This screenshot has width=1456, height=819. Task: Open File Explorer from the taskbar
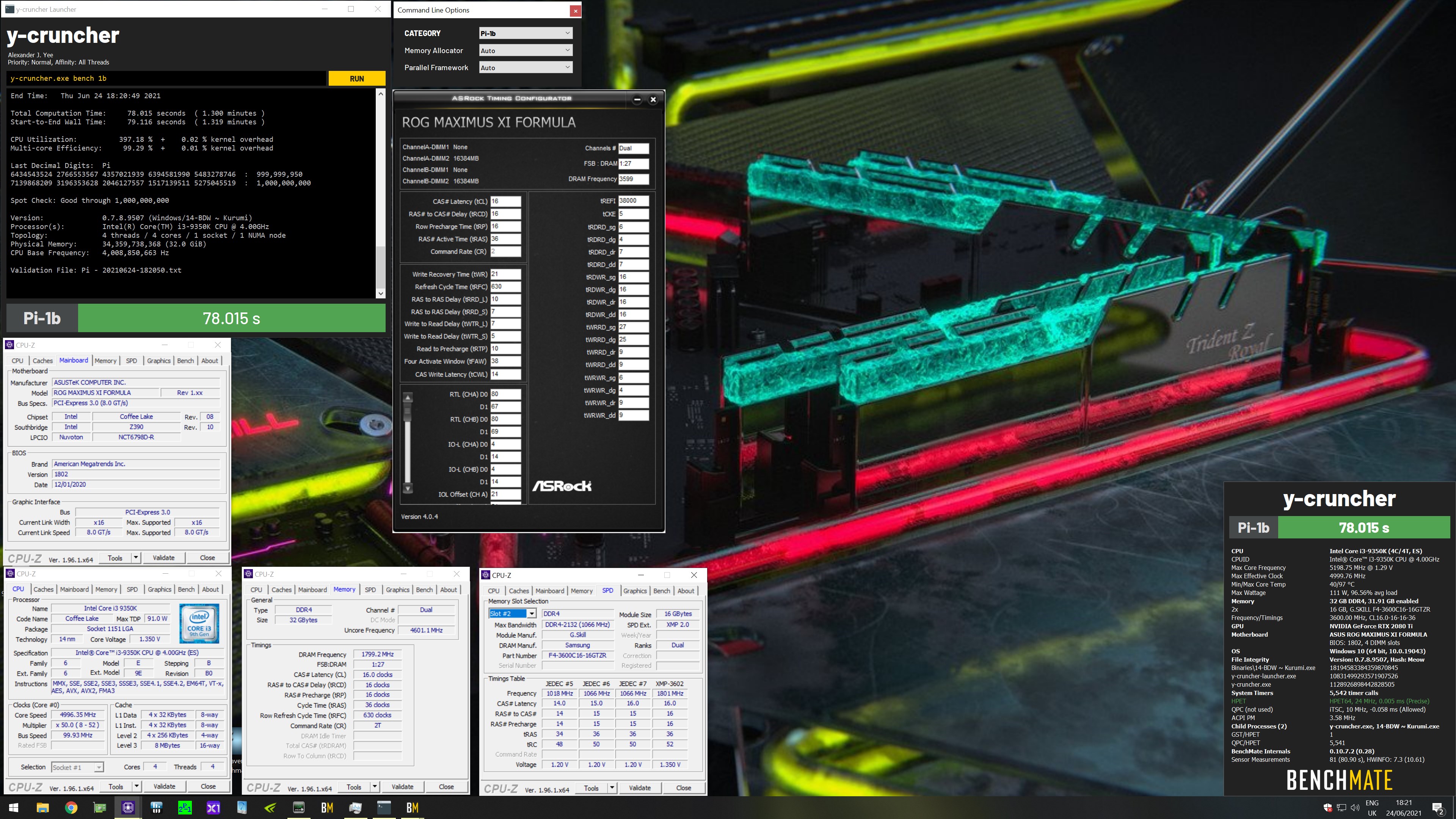click(42, 808)
